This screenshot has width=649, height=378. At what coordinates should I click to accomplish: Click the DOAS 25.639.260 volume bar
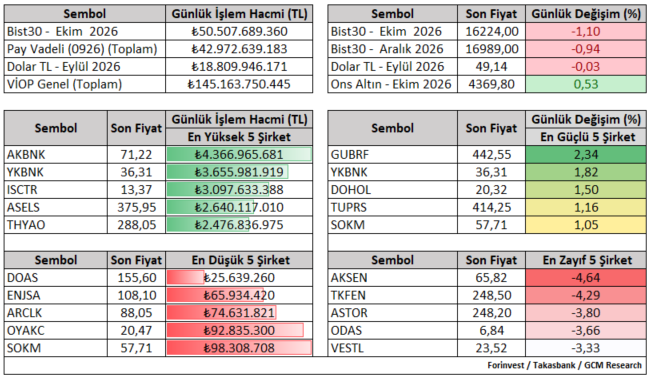pyautogui.click(x=239, y=277)
